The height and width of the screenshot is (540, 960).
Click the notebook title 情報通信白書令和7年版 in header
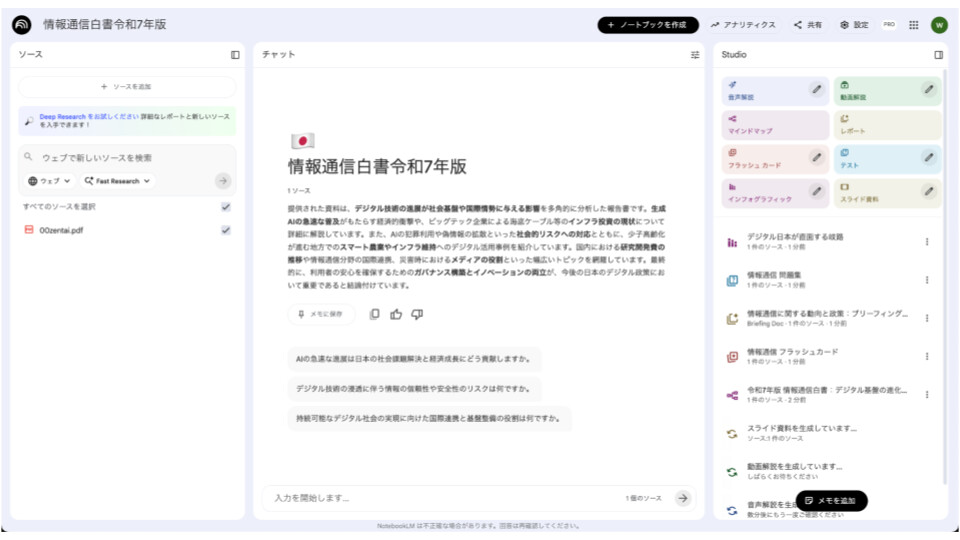105,24
